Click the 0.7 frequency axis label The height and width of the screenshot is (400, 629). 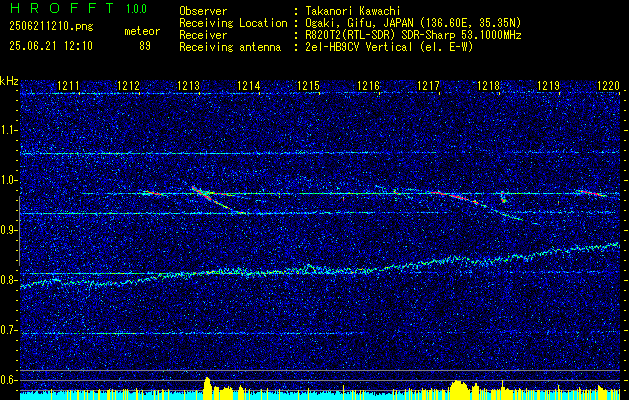click(x=9, y=330)
